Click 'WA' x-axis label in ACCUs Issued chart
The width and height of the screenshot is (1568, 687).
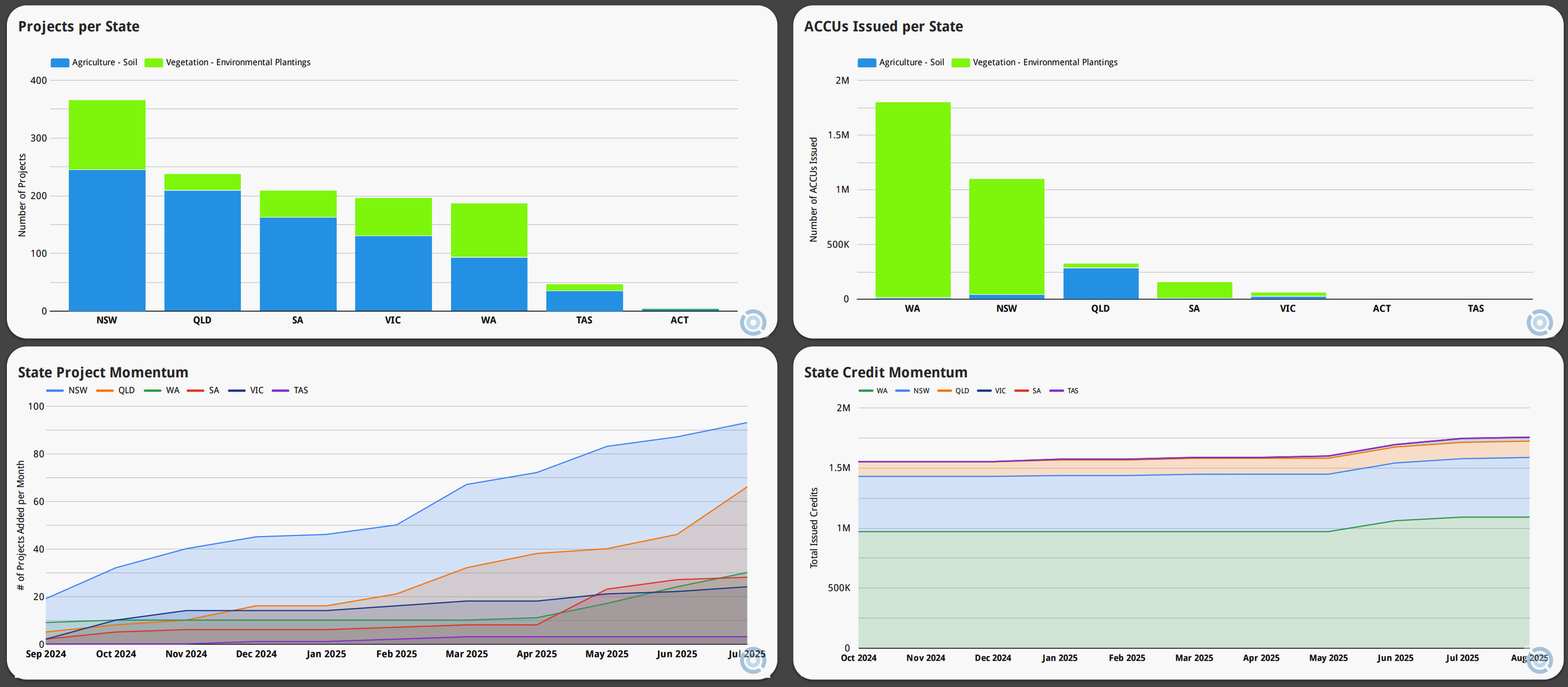coord(913,308)
